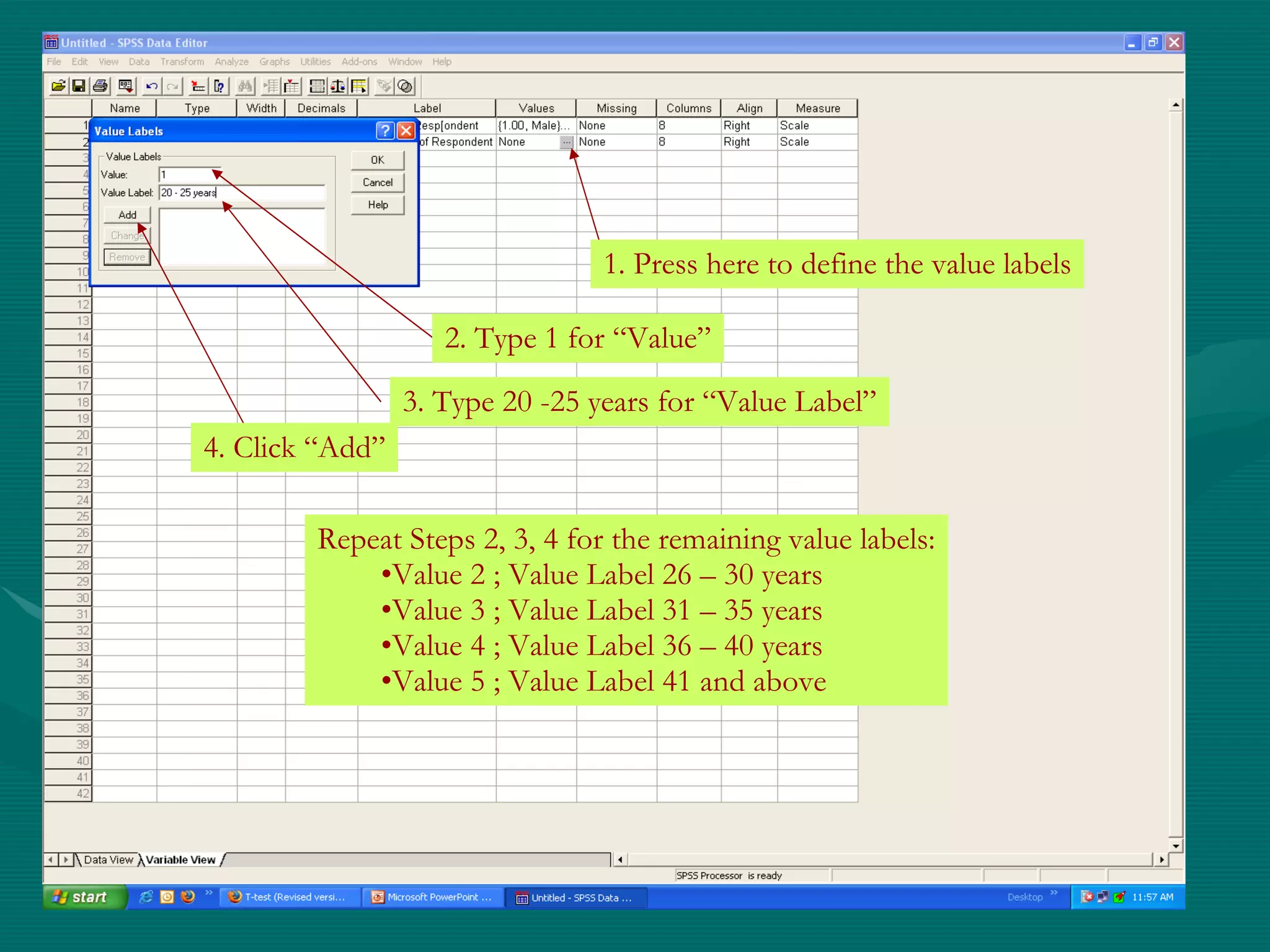
Task: Click the Remove button
Action: click(127, 257)
